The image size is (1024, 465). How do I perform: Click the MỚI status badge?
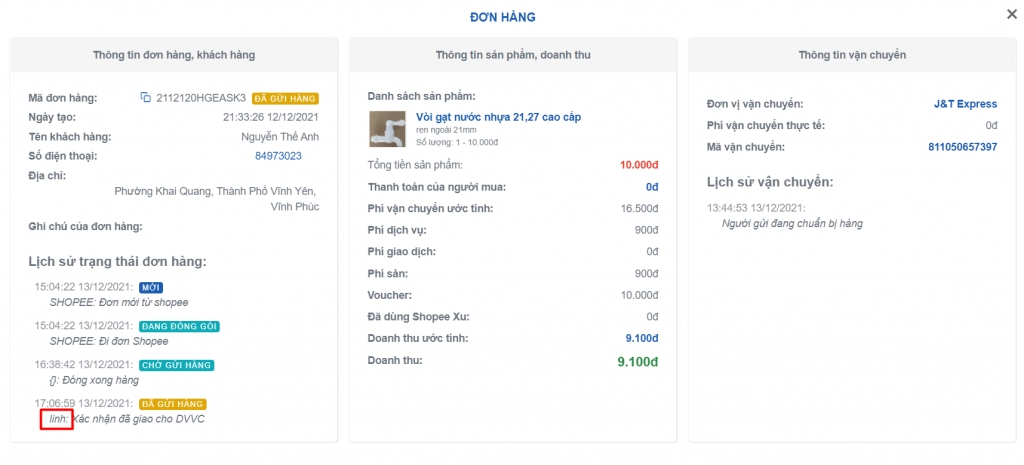point(151,288)
